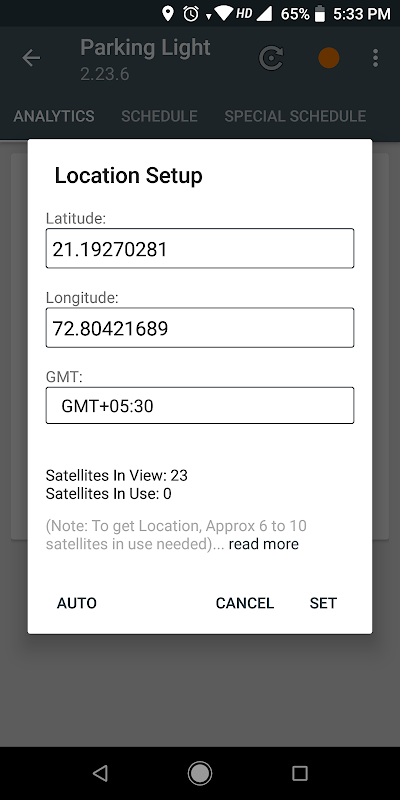400x800 pixels.
Task: Tap the back arrow icon
Action: coord(31,58)
